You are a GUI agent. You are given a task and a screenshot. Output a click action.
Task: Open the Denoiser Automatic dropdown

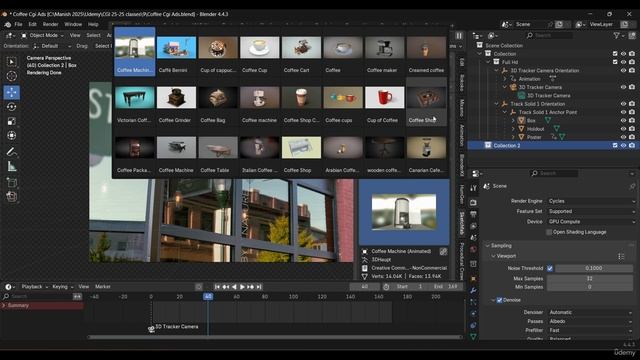point(591,312)
